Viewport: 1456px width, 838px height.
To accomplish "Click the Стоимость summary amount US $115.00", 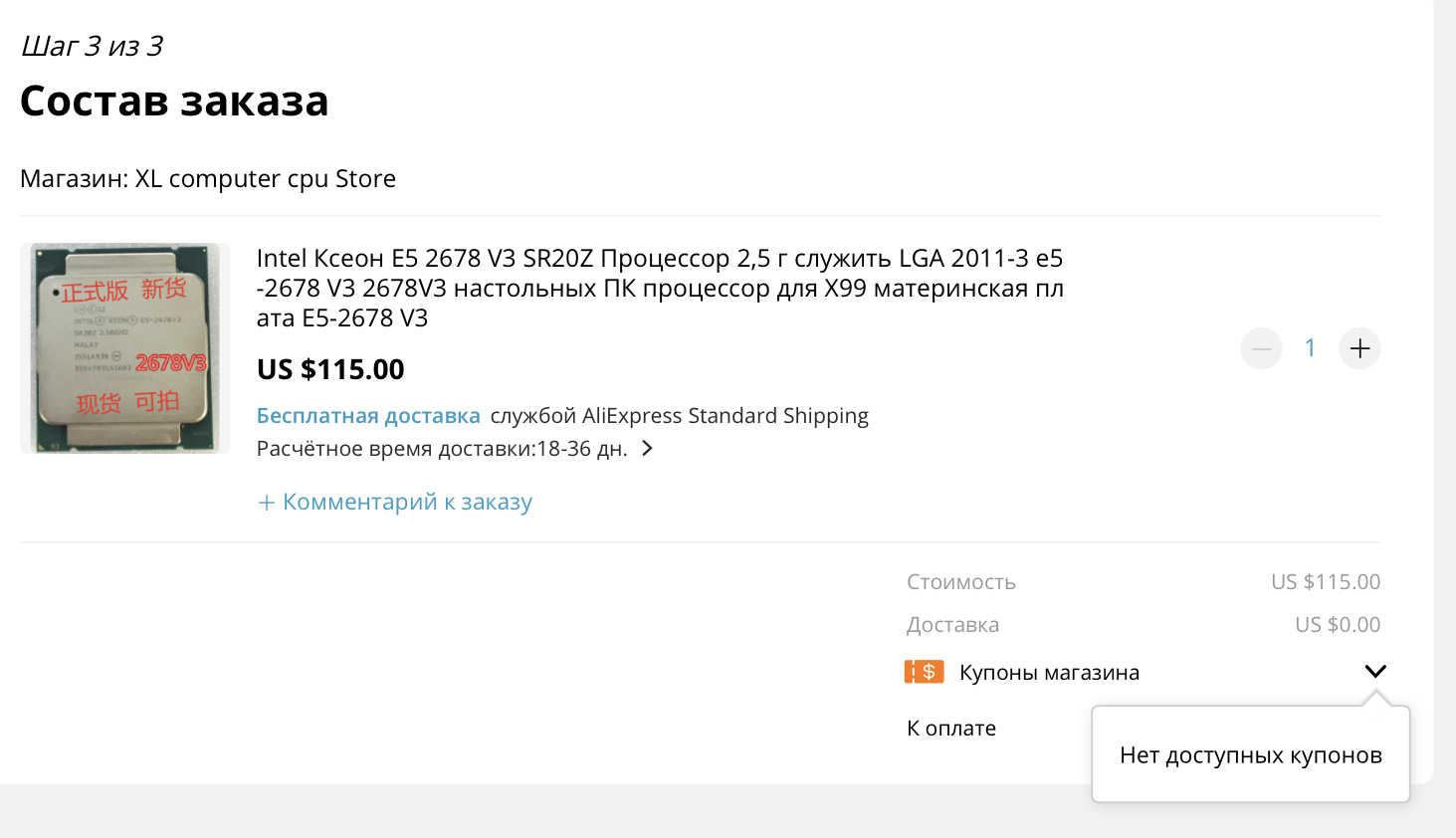I will (1325, 582).
